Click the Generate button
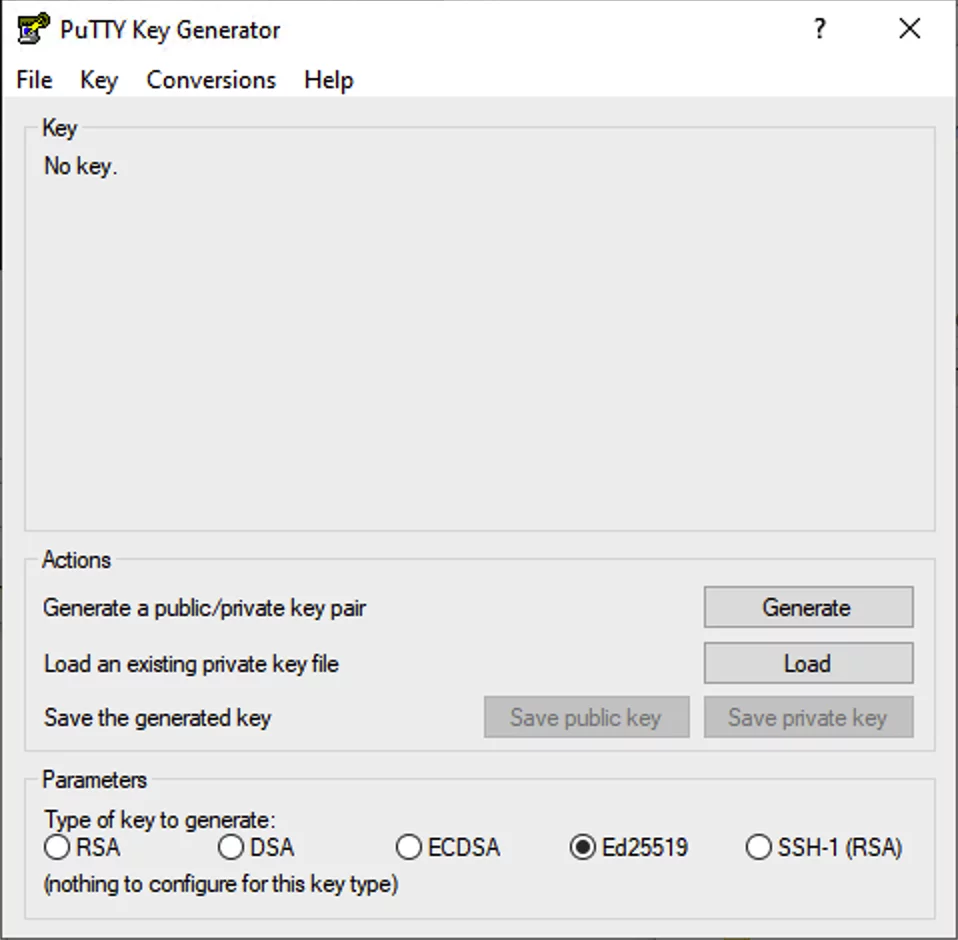Image resolution: width=958 pixels, height=940 pixels. tap(808, 607)
